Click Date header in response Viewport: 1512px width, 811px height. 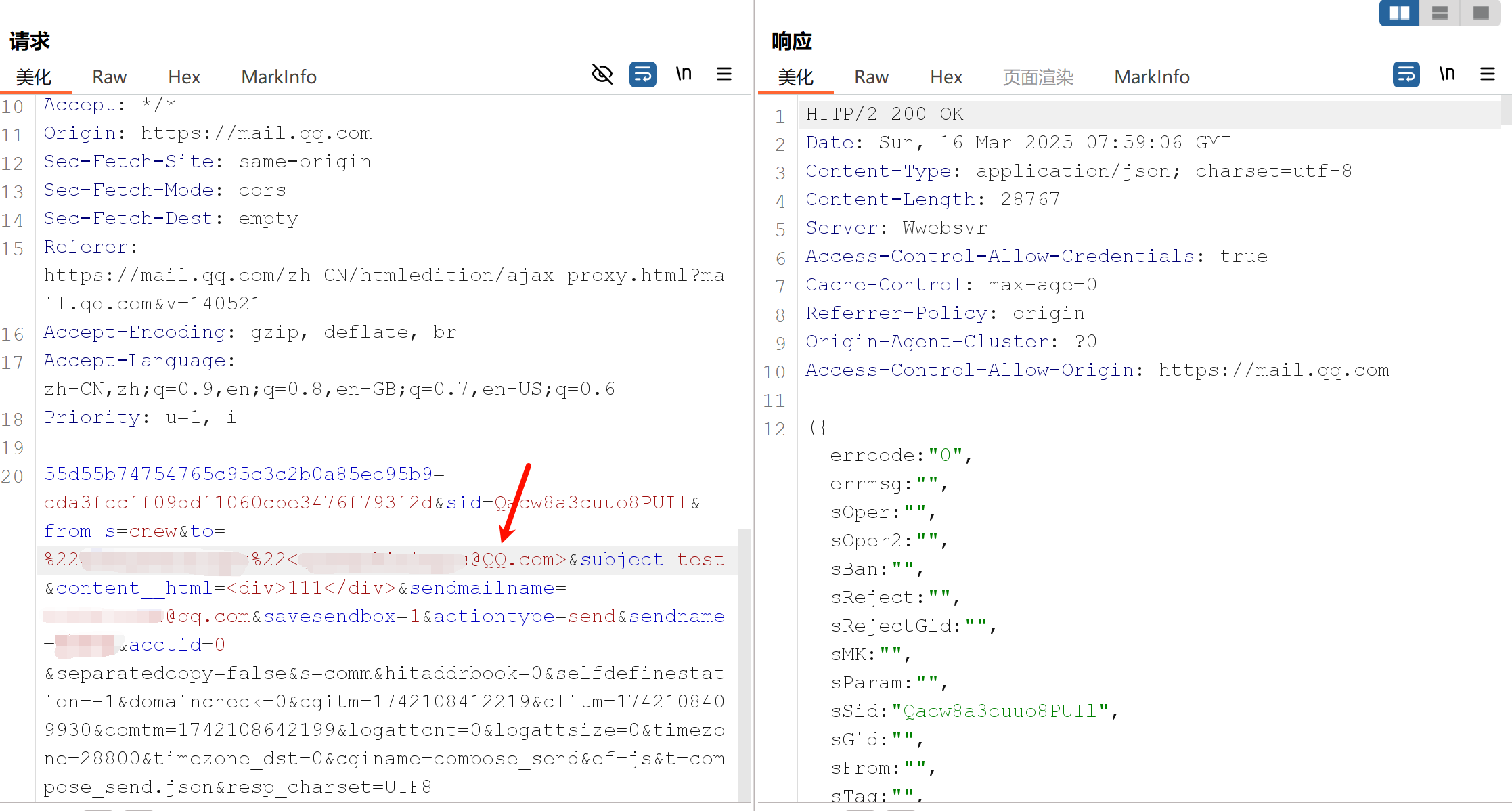(x=1019, y=142)
